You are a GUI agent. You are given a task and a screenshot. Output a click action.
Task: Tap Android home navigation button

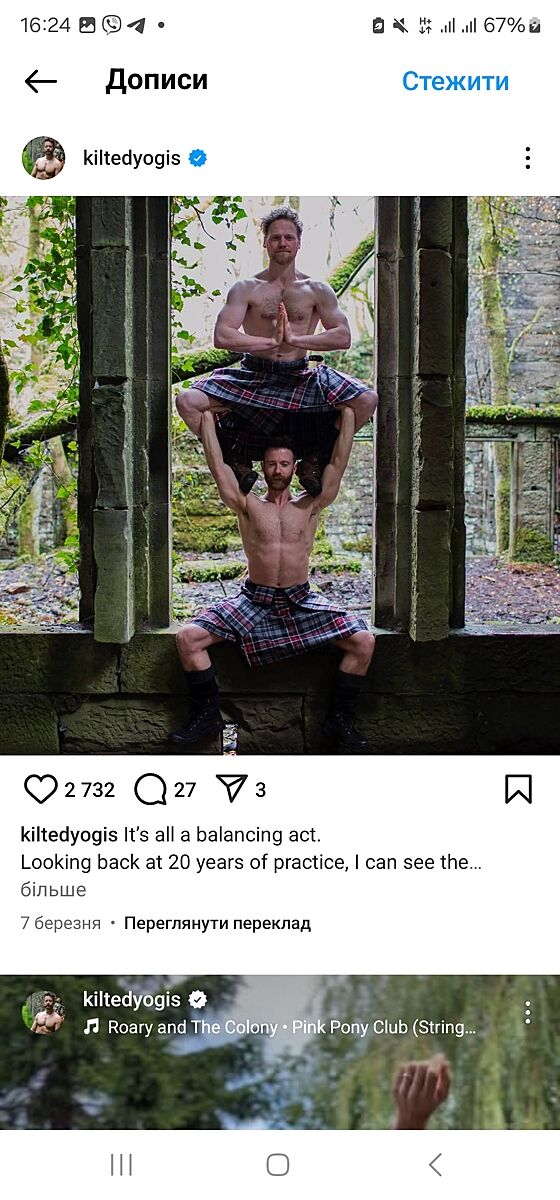[278, 1164]
